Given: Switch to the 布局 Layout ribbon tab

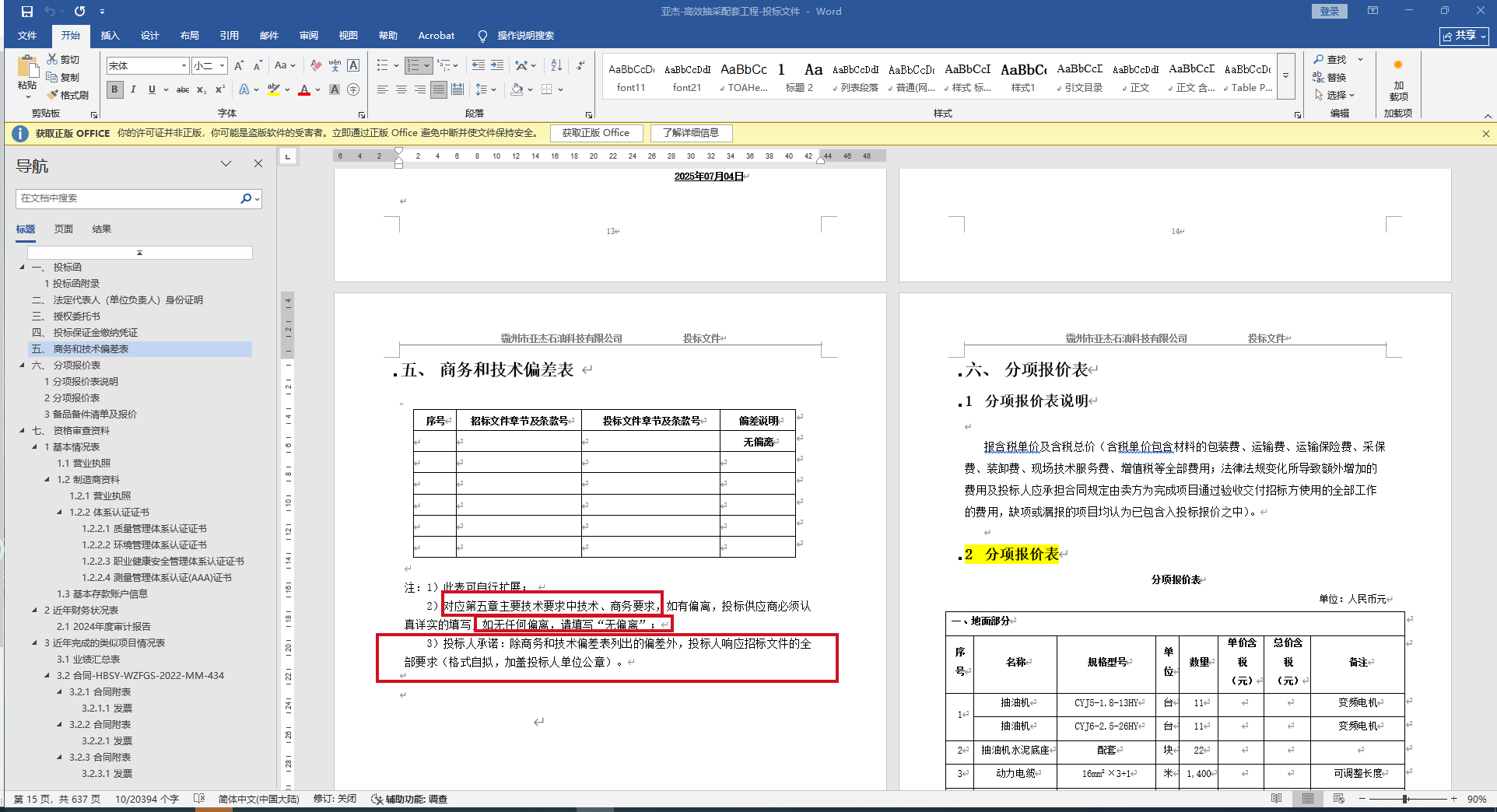Looking at the screenshot, I should click(x=190, y=36).
